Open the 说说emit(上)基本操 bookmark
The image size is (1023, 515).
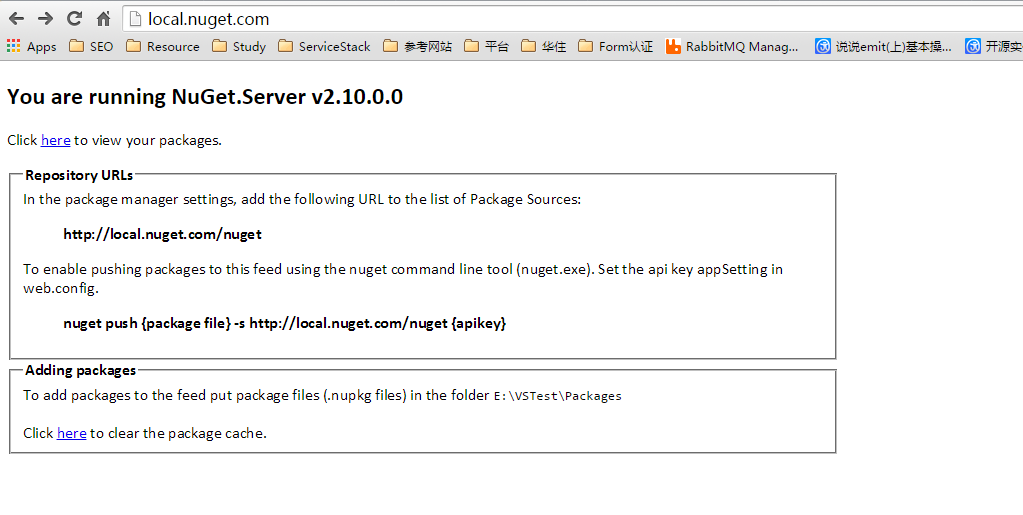[883, 46]
